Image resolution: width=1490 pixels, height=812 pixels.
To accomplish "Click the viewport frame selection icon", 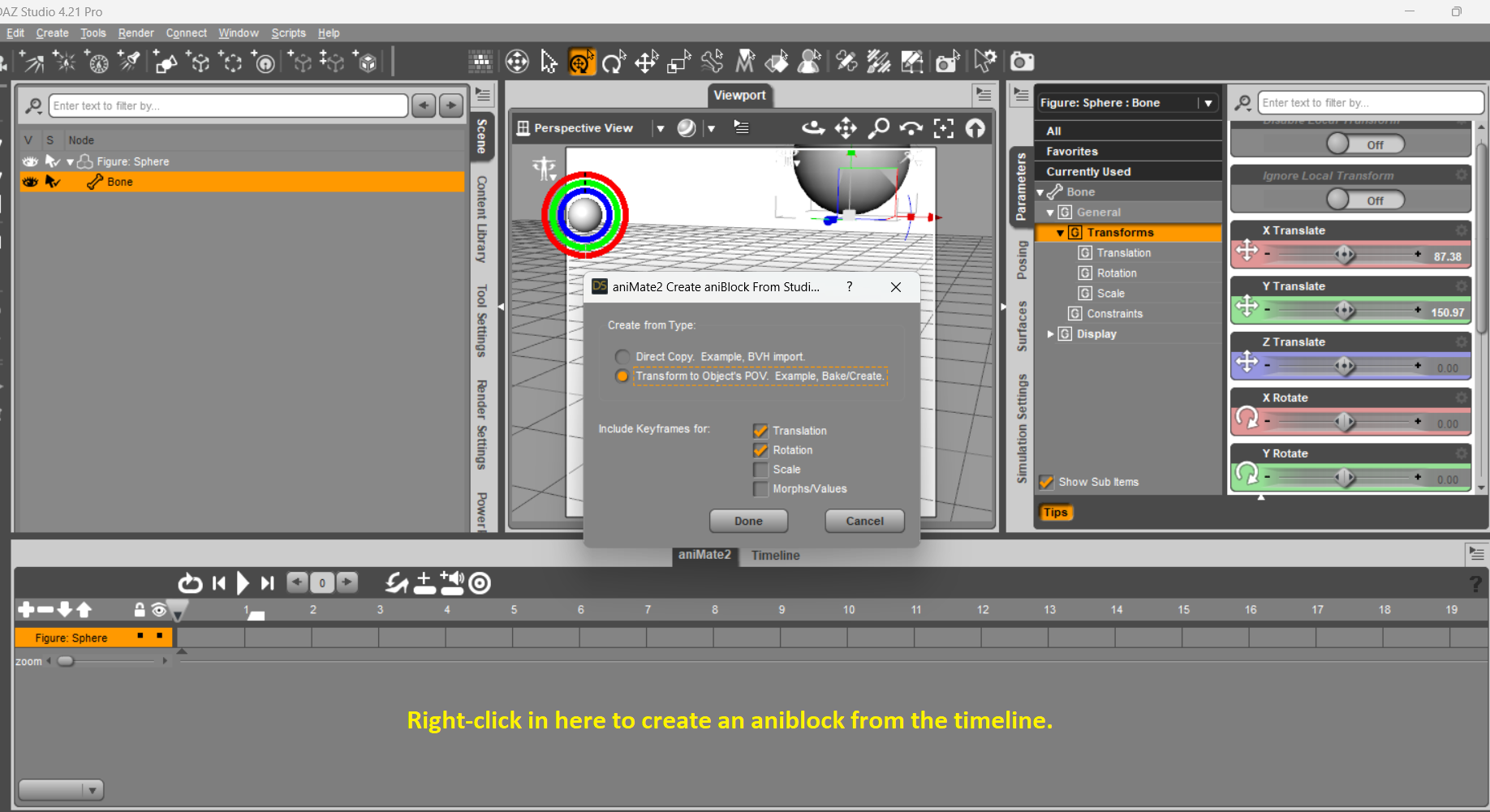I will click(x=943, y=128).
